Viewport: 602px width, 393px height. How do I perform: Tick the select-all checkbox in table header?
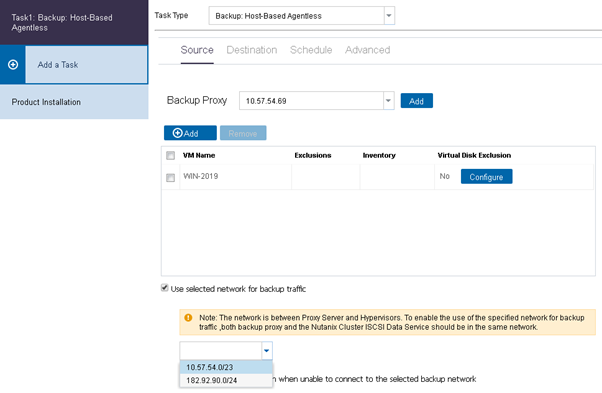coord(170,155)
